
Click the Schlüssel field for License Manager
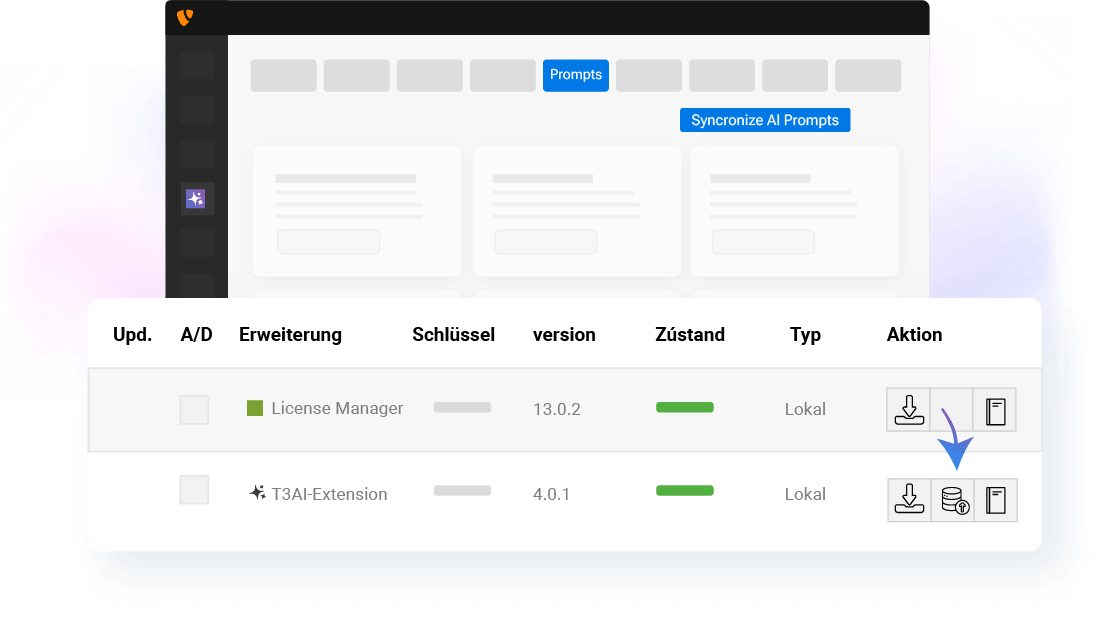[x=461, y=407]
